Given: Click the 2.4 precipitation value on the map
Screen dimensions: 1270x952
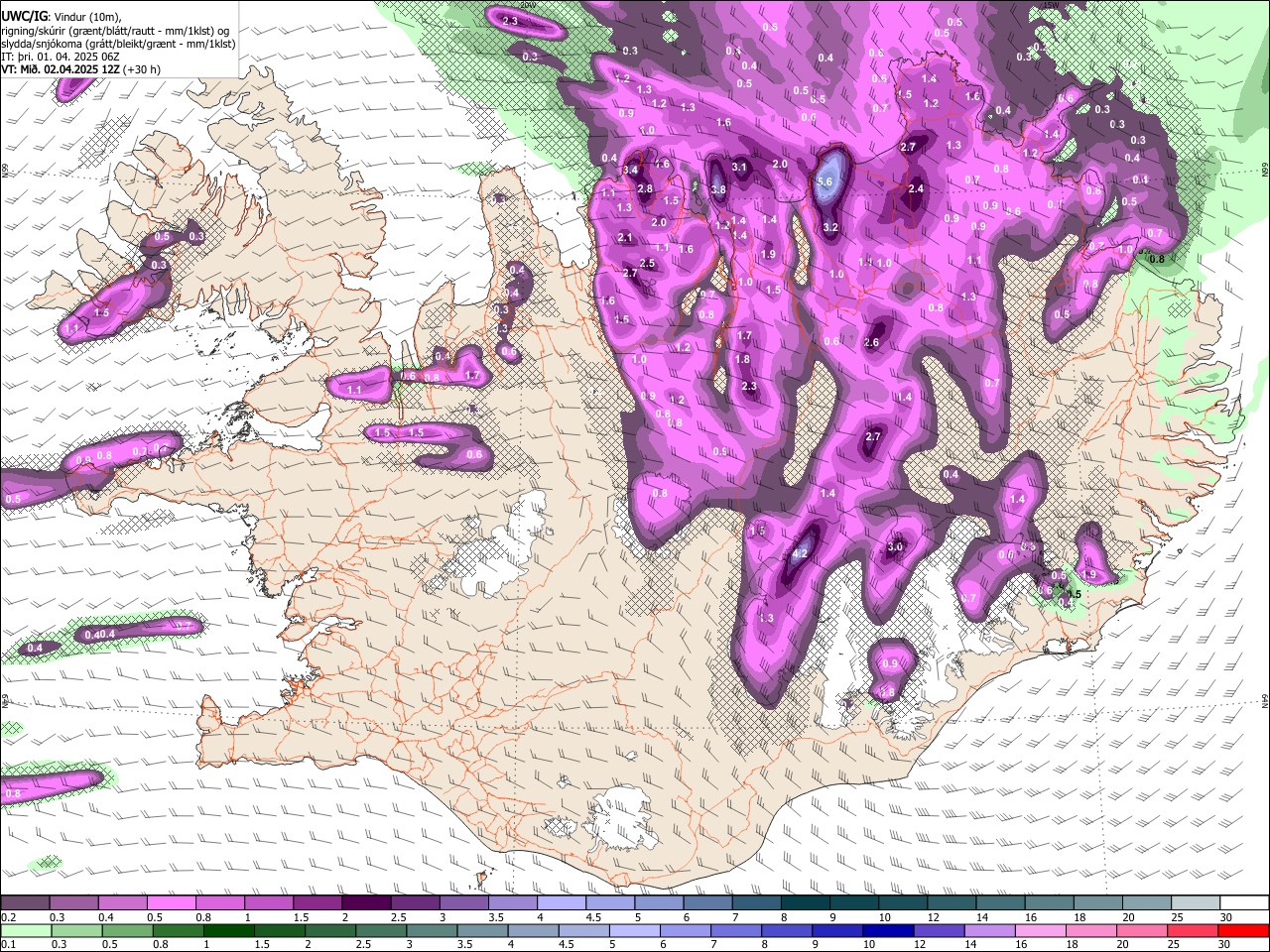Looking at the screenshot, I should tap(916, 188).
